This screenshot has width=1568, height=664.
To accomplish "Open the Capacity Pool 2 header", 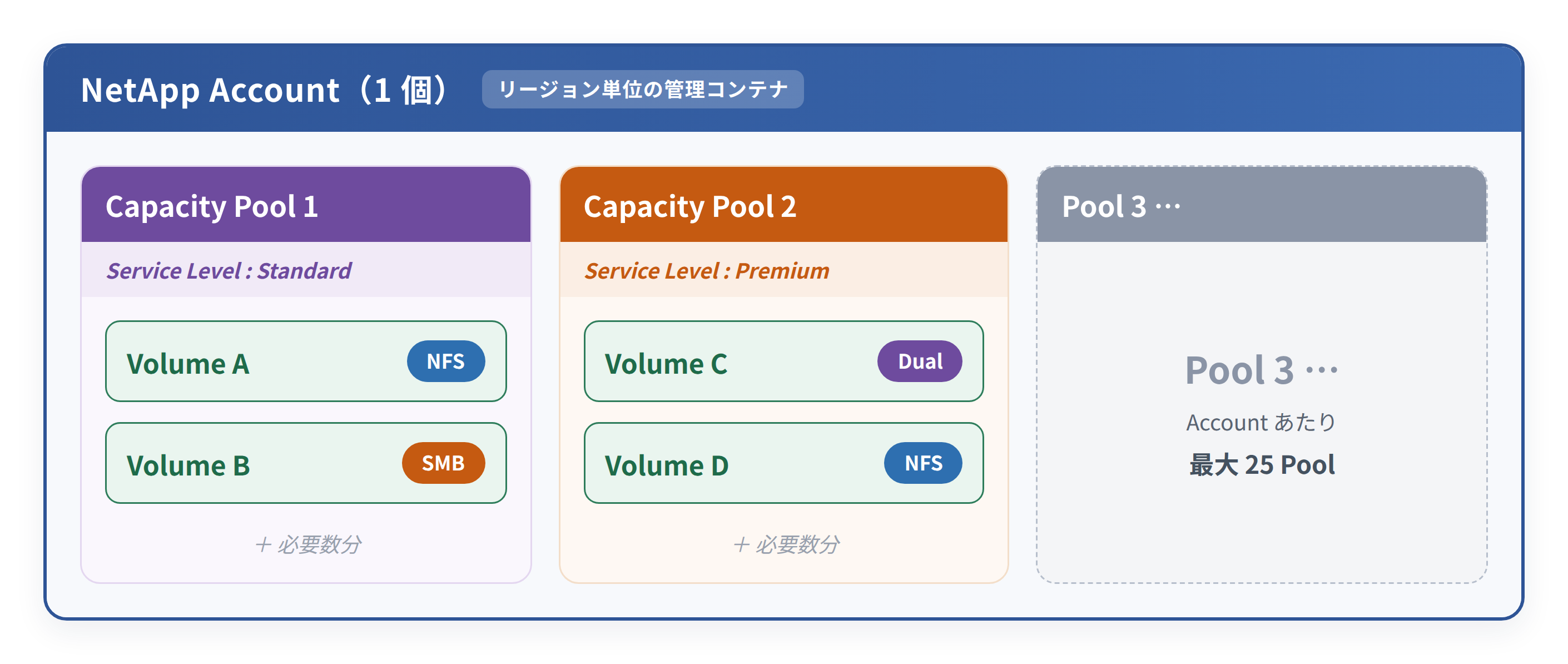I will pyautogui.click(x=783, y=205).
